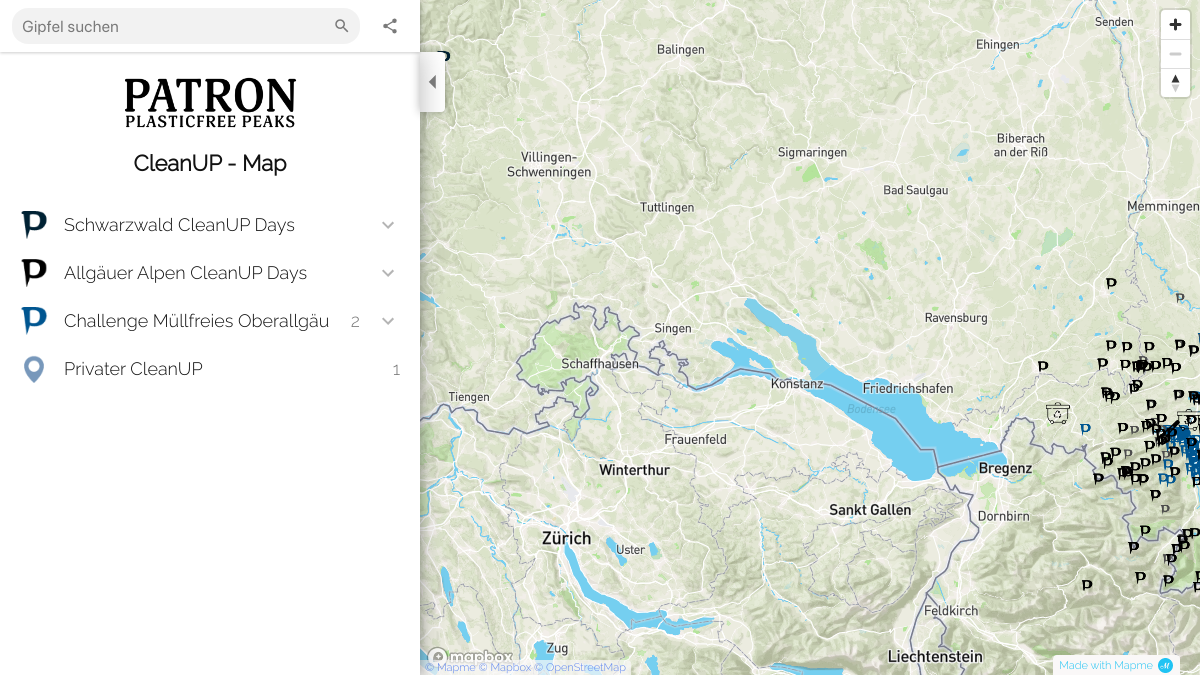Focus the Gipfel suchen search field

tap(176, 26)
